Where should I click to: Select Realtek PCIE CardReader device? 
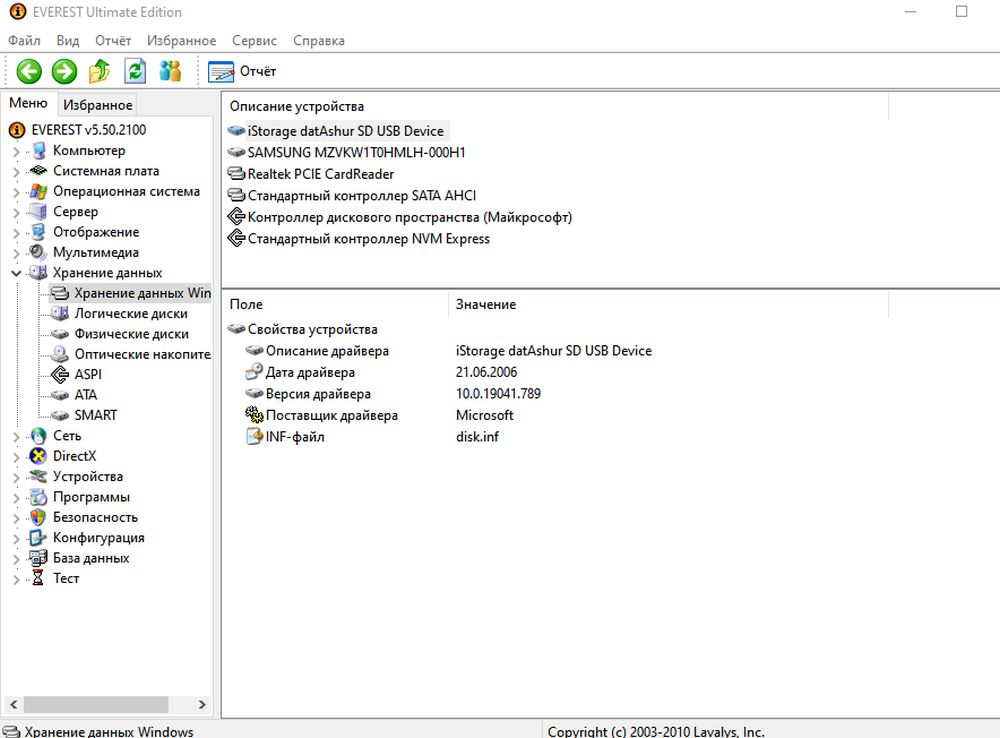pyautogui.click(x=320, y=174)
